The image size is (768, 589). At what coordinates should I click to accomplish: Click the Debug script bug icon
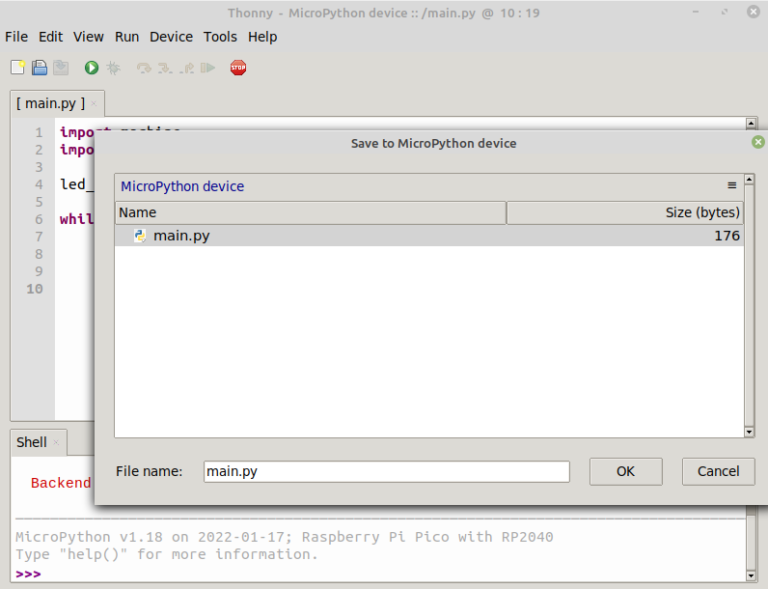click(x=113, y=68)
